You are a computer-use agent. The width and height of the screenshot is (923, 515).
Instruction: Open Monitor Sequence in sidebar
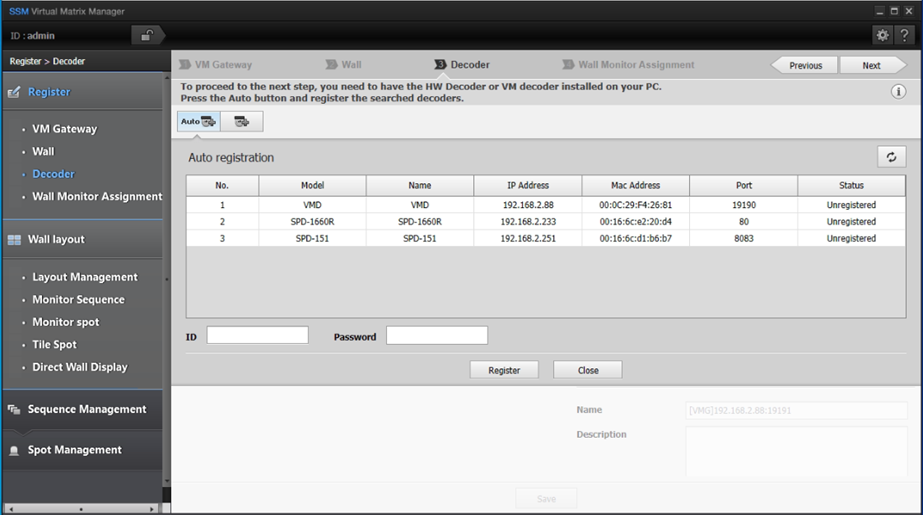pos(78,300)
